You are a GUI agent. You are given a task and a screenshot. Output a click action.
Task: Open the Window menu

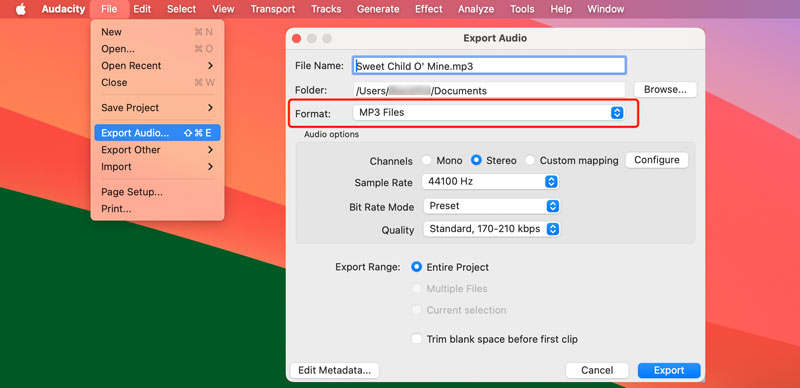point(606,9)
